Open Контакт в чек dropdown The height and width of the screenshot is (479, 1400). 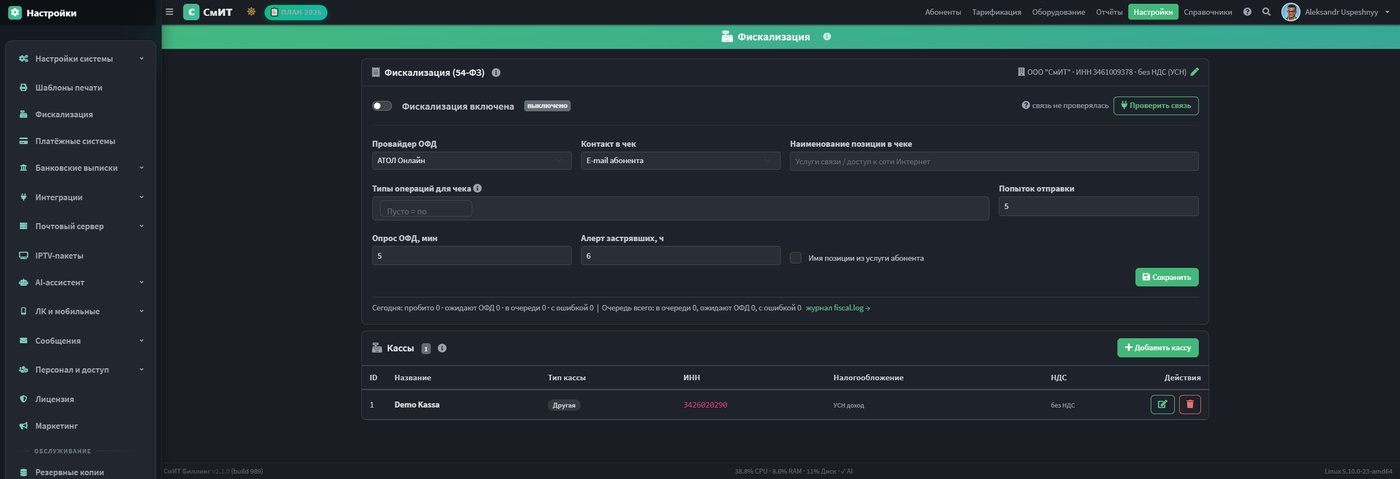tap(680, 160)
